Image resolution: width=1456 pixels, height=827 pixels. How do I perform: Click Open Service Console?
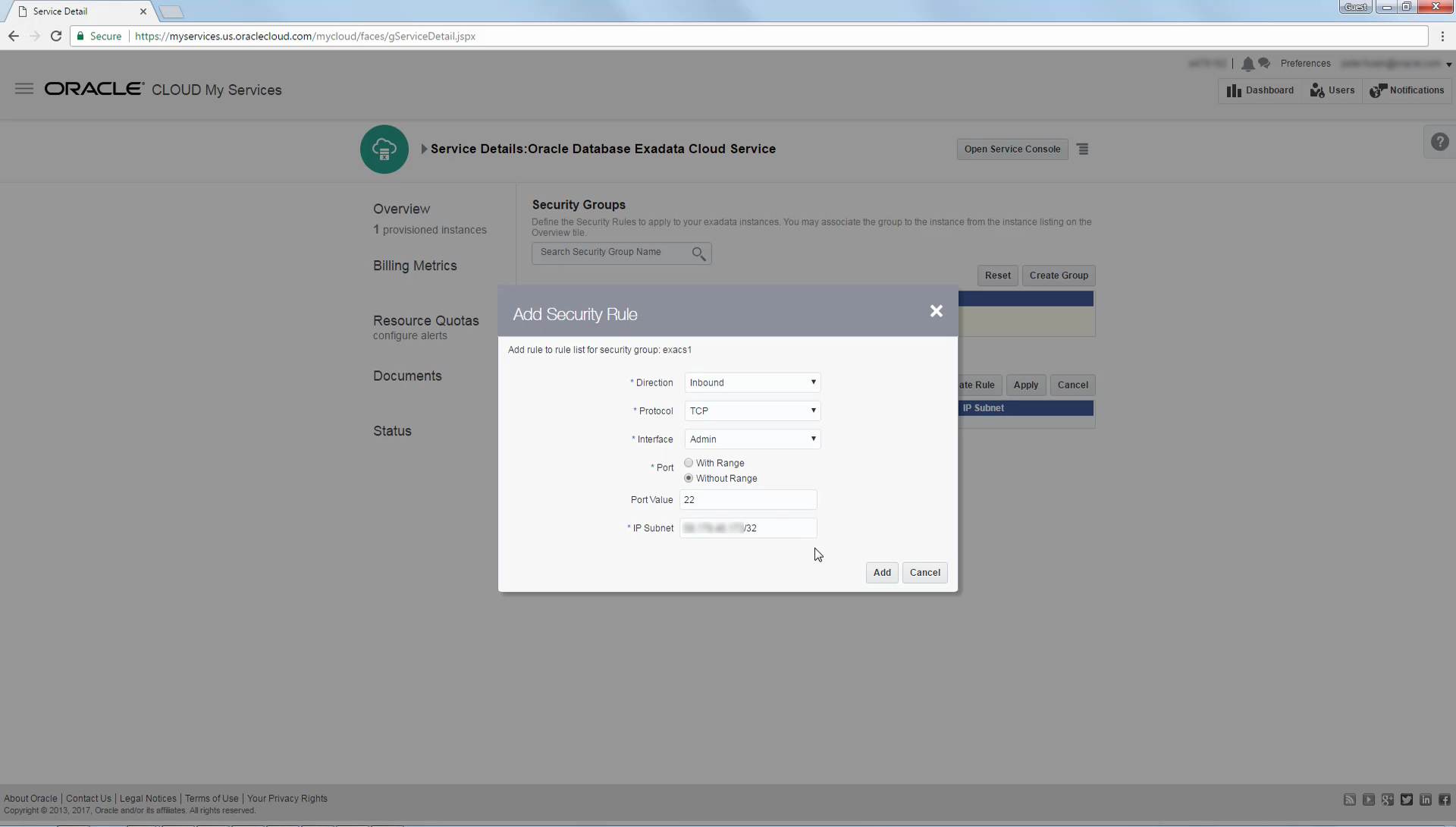[x=1012, y=149]
